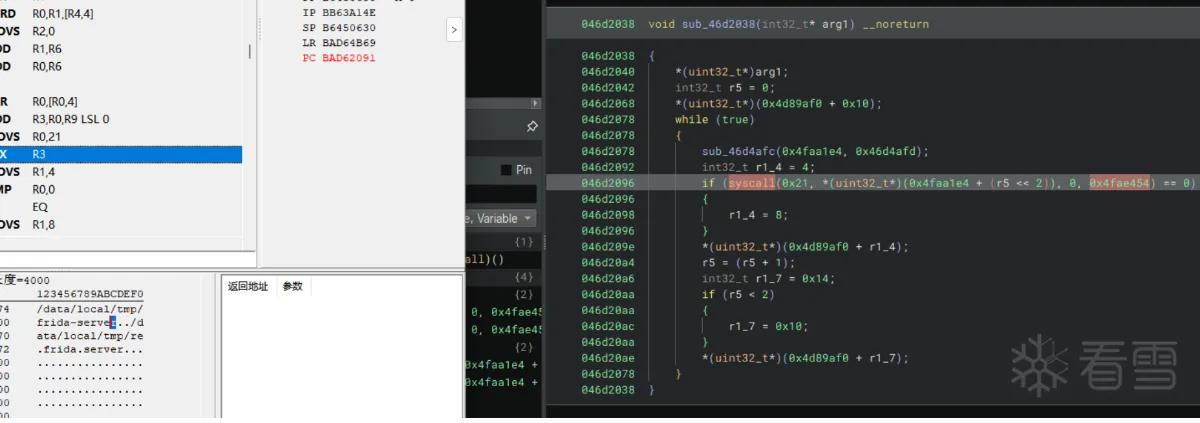Click the pushpin icon on the side panel

click(x=532, y=127)
